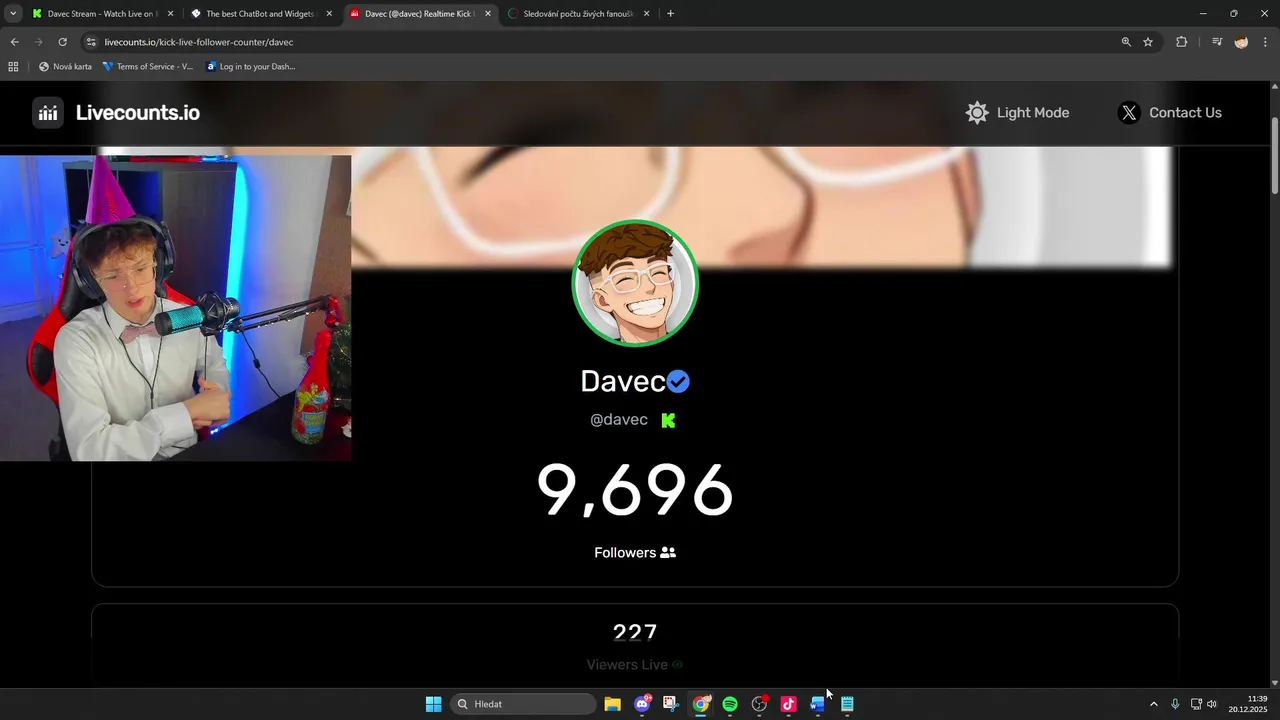Click the Davec channel name heading
The width and height of the screenshot is (1280, 720).
(623, 381)
